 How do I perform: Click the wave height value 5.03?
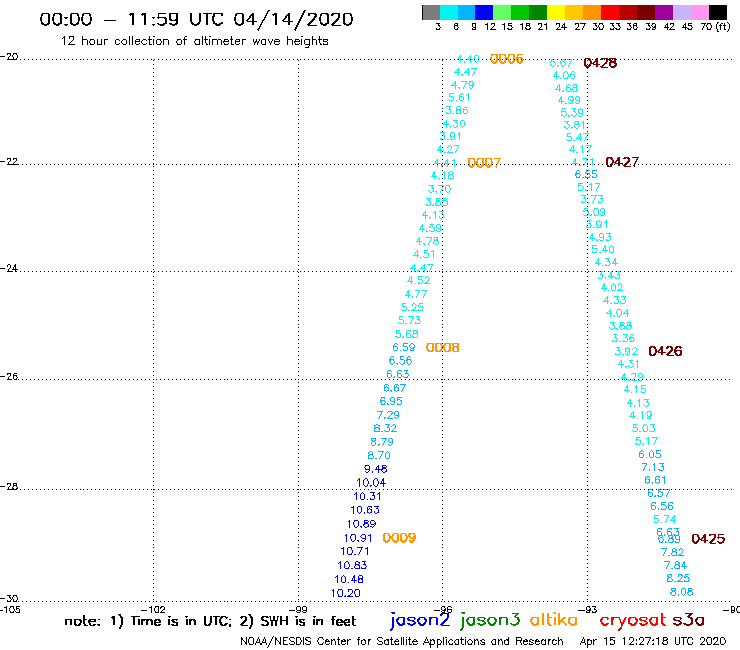(644, 429)
